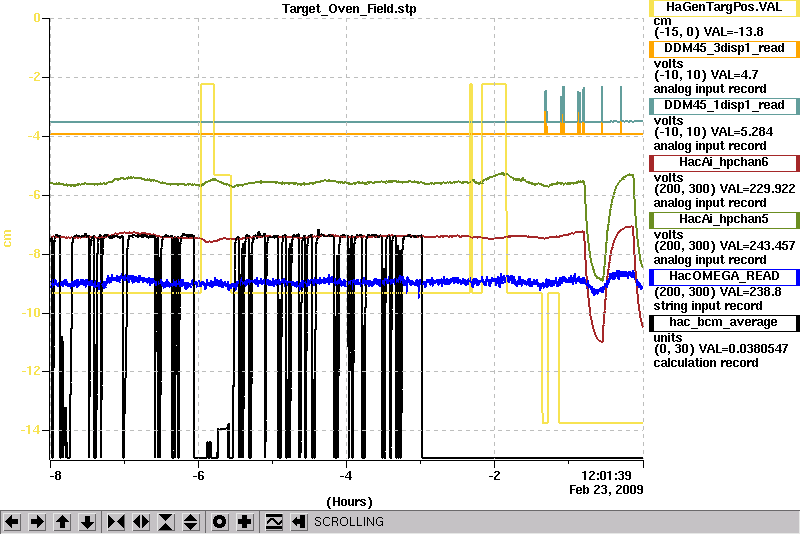The image size is (800, 534).
Task: Compress the vertical axis (hourglass icon)
Action: [166, 522]
